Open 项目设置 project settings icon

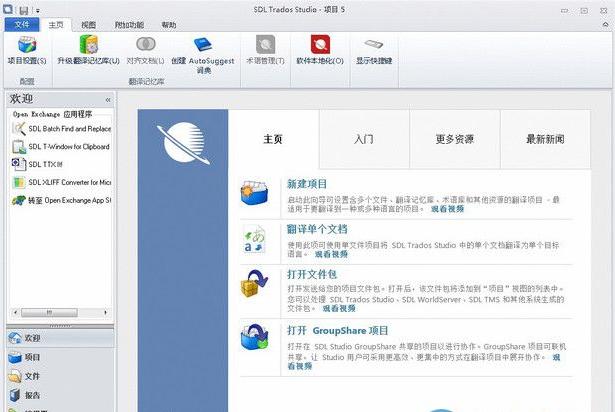(27, 44)
